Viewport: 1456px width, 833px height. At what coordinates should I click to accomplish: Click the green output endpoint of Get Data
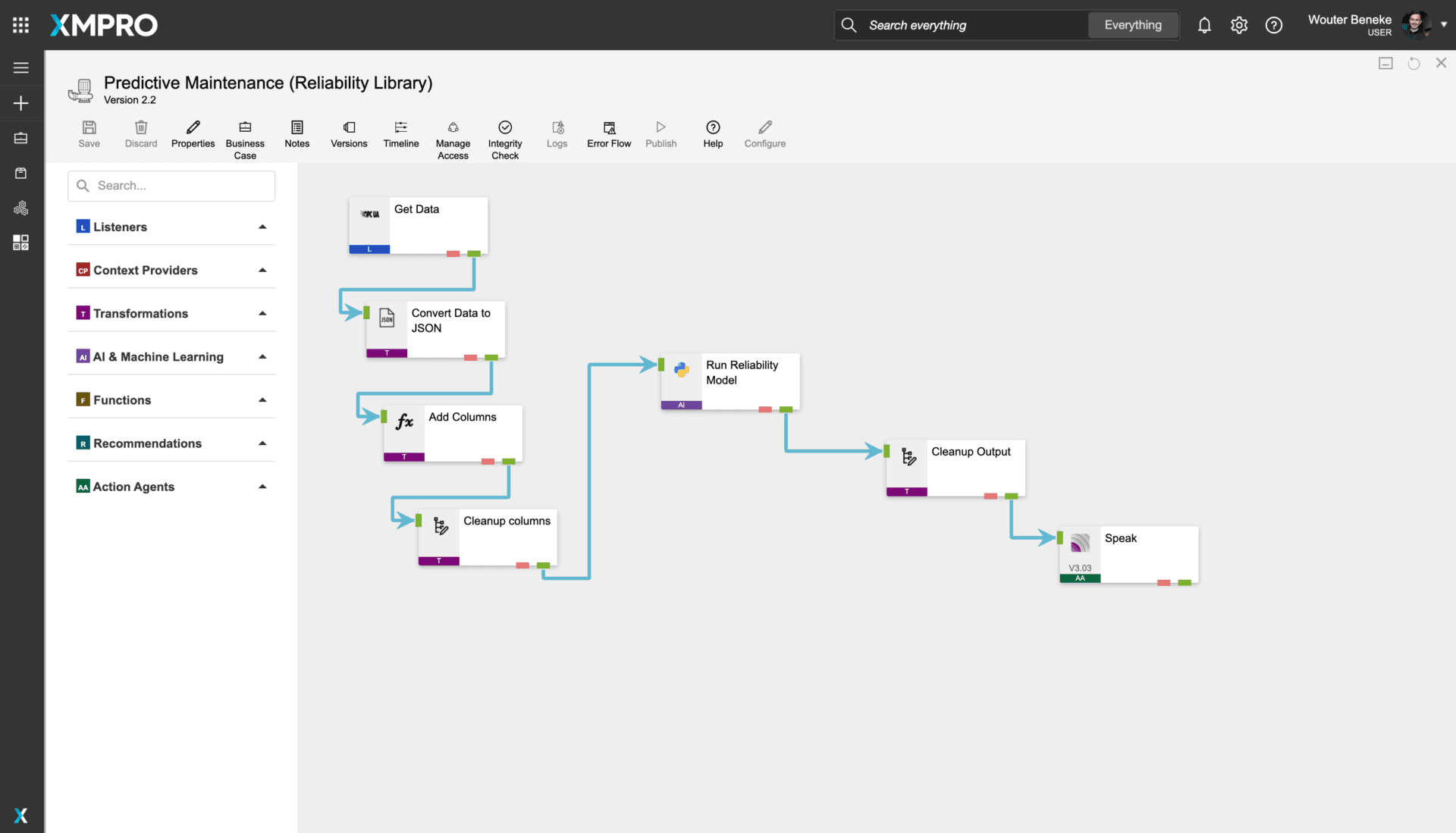[474, 254]
